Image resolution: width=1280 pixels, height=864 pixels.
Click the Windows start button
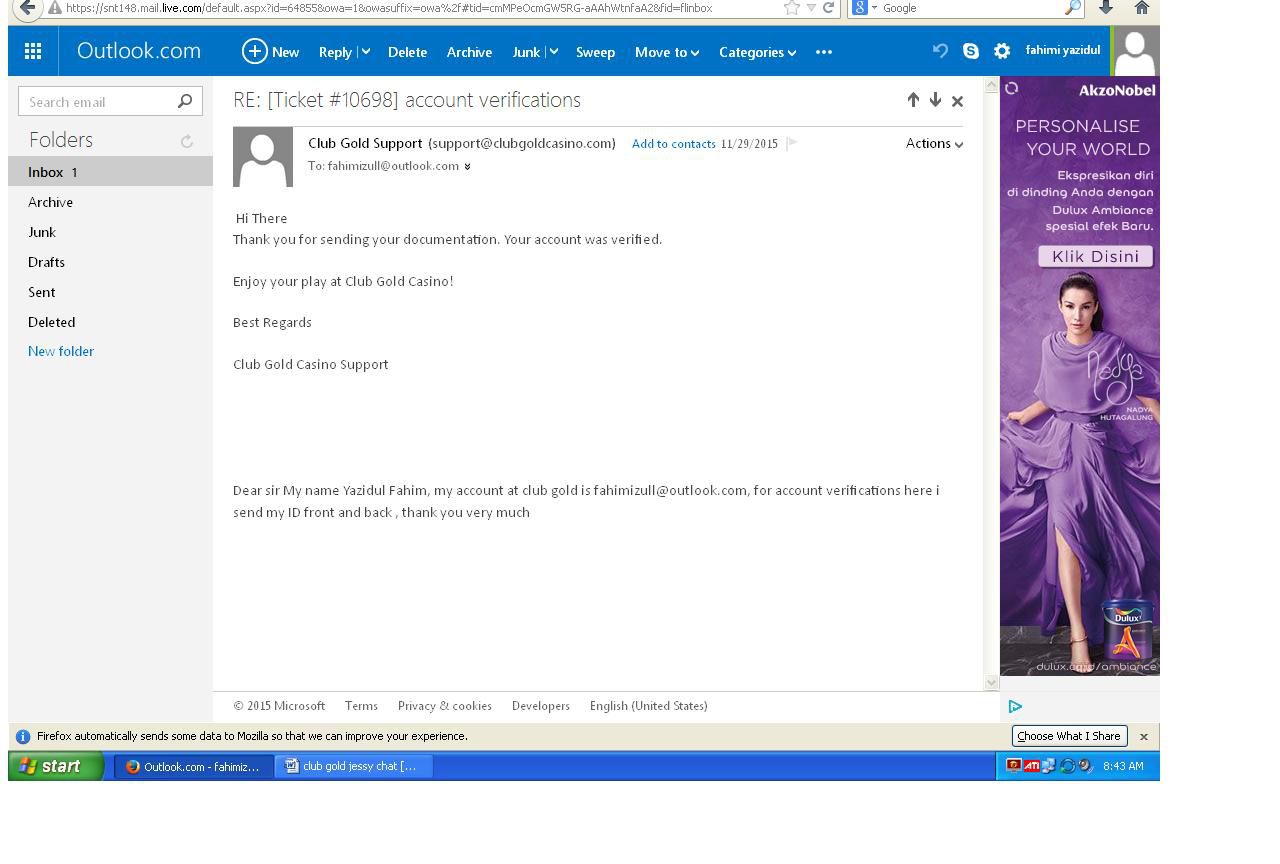56,766
